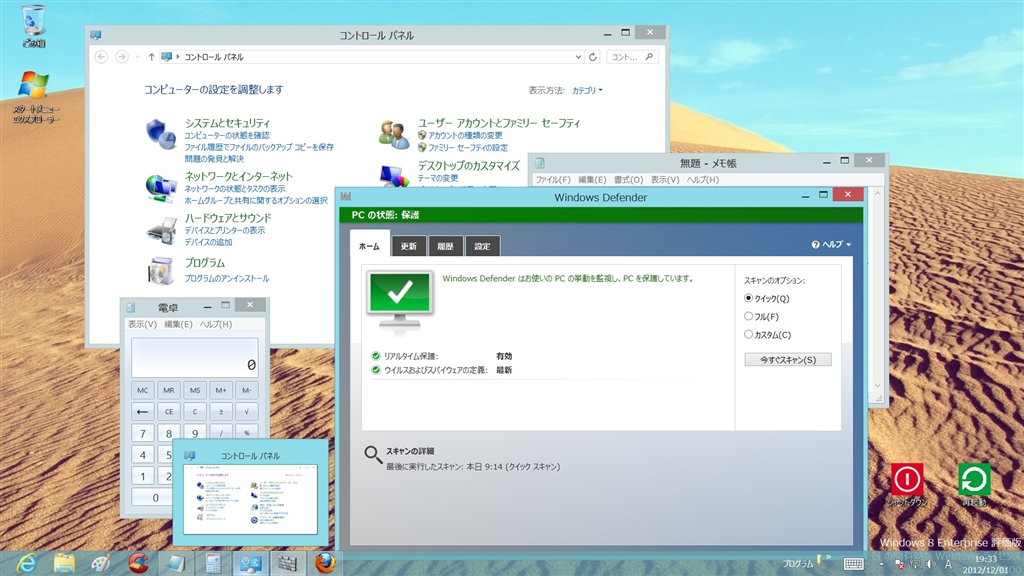Refresh the Control Panel address bar
This screenshot has height=576, width=1024.
[x=592, y=57]
